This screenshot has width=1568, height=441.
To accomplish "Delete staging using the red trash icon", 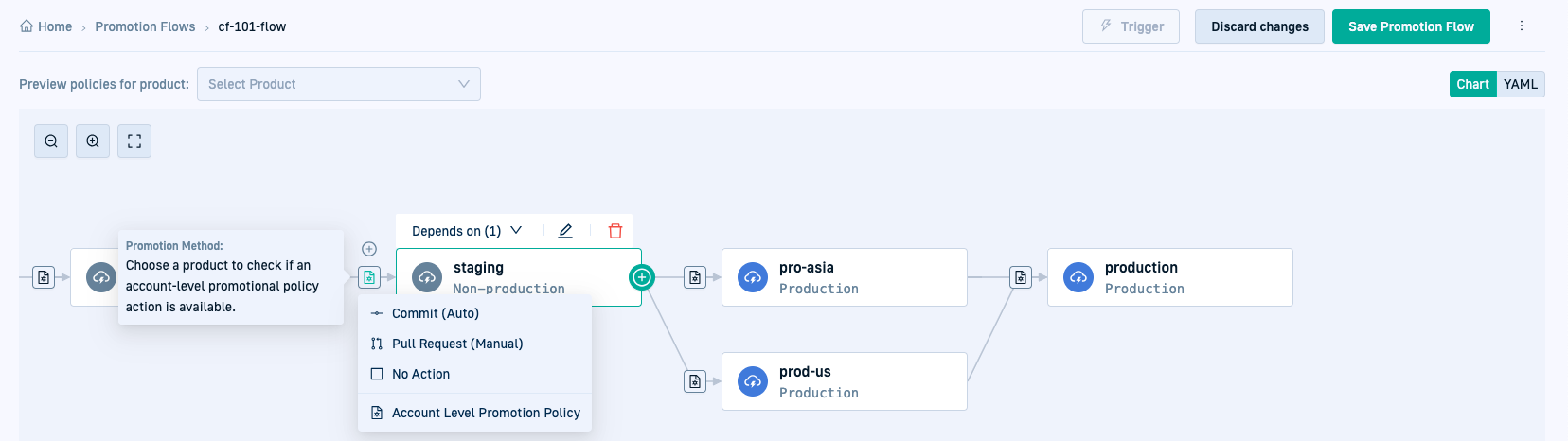I will point(615,231).
